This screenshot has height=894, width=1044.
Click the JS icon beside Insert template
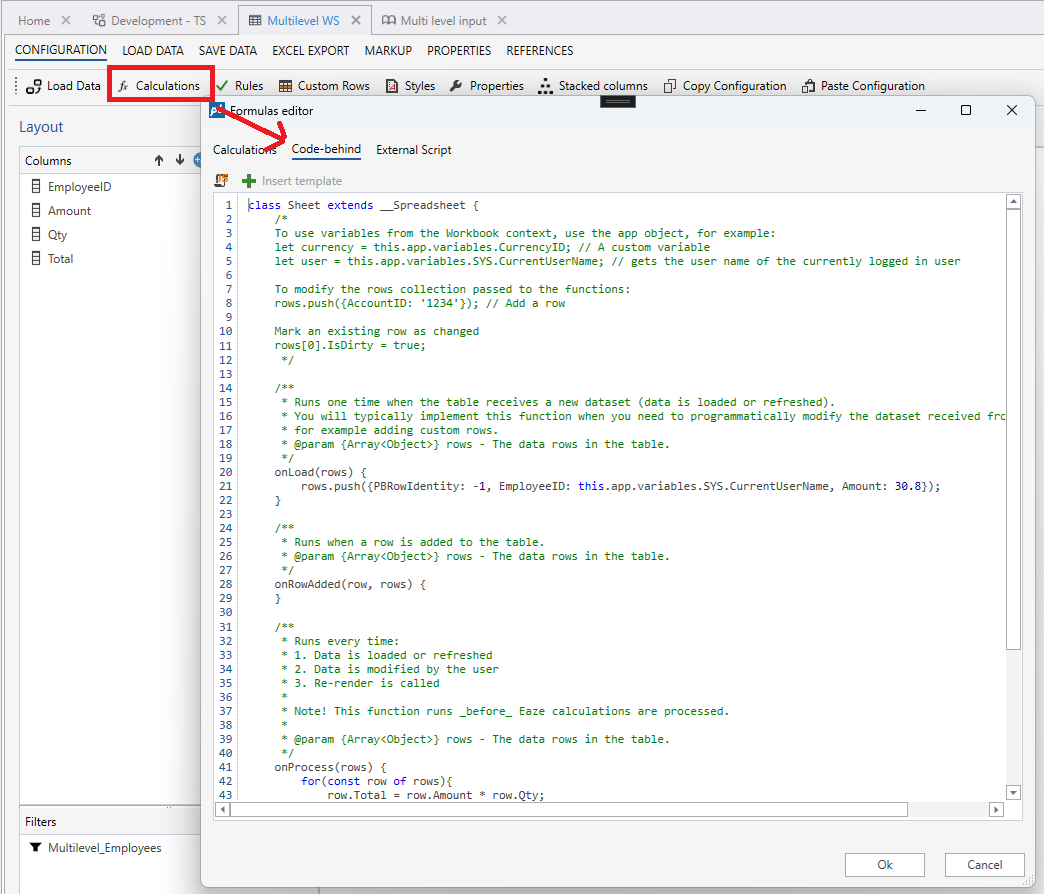pyautogui.click(x=221, y=180)
